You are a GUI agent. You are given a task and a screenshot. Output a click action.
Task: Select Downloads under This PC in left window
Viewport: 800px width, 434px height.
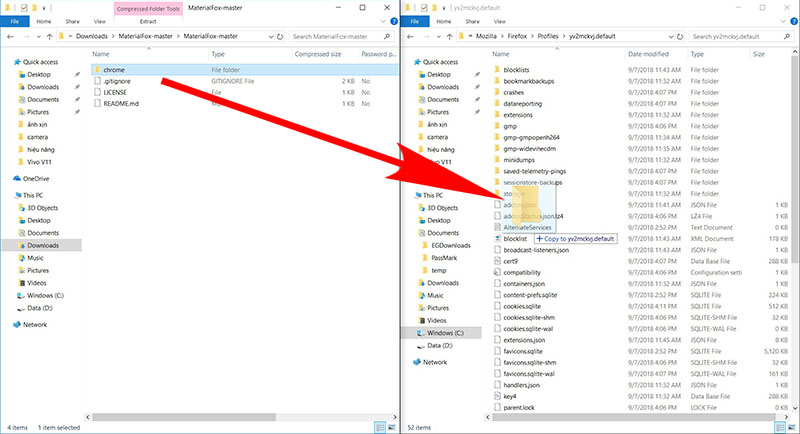[x=43, y=245]
